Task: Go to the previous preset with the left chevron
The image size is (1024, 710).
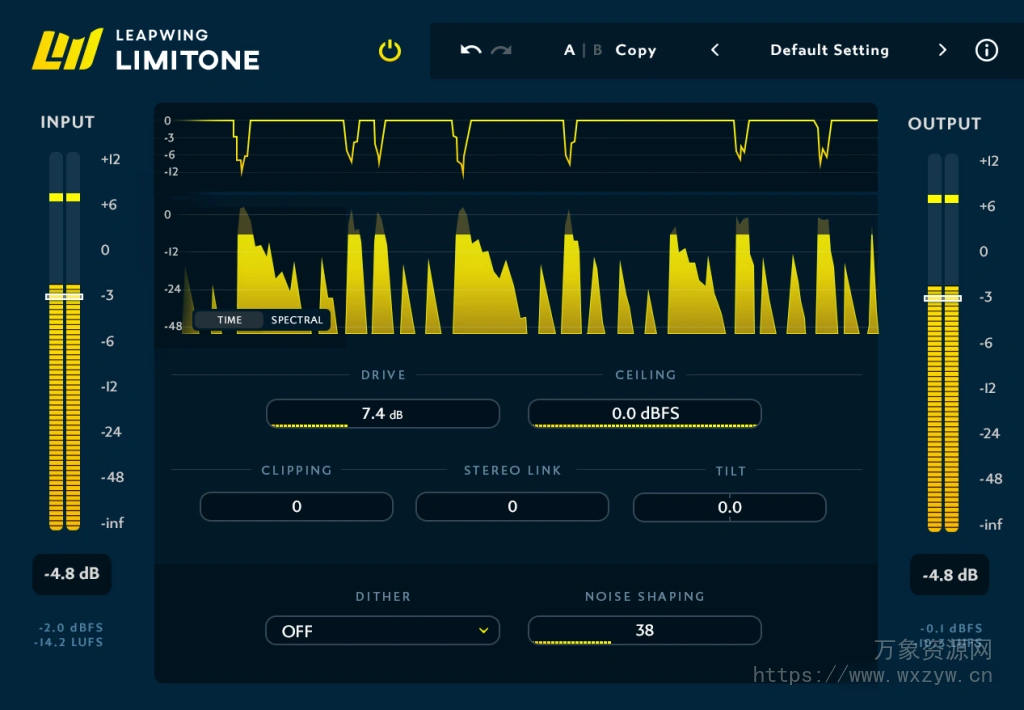Action: tap(714, 50)
